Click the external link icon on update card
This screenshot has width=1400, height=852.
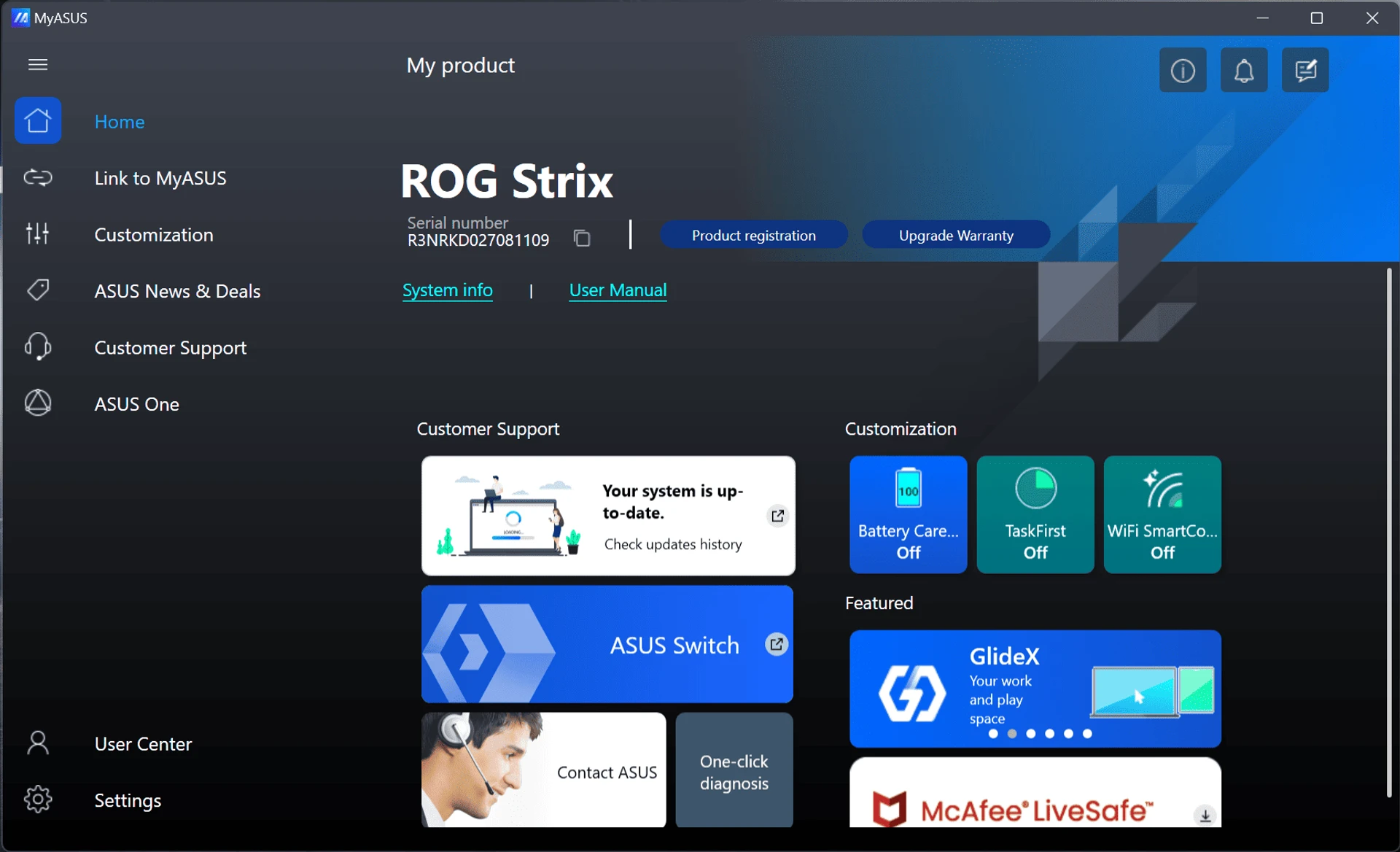click(778, 516)
